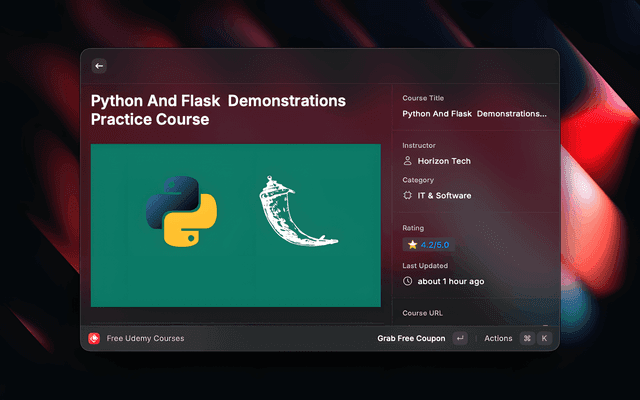Go back using the arrow button
Image resolution: width=640 pixels, height=400 pixels.
point(99,66)
